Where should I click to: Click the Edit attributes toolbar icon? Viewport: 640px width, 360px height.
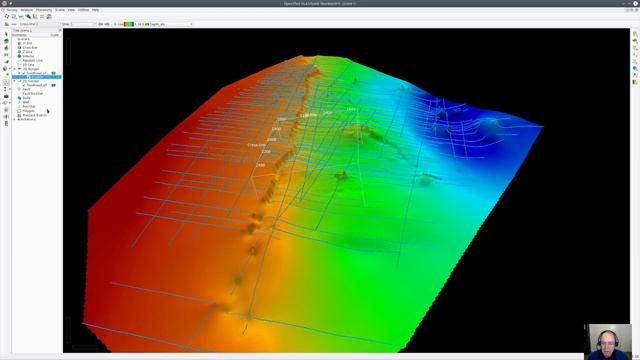click(14, 17)
